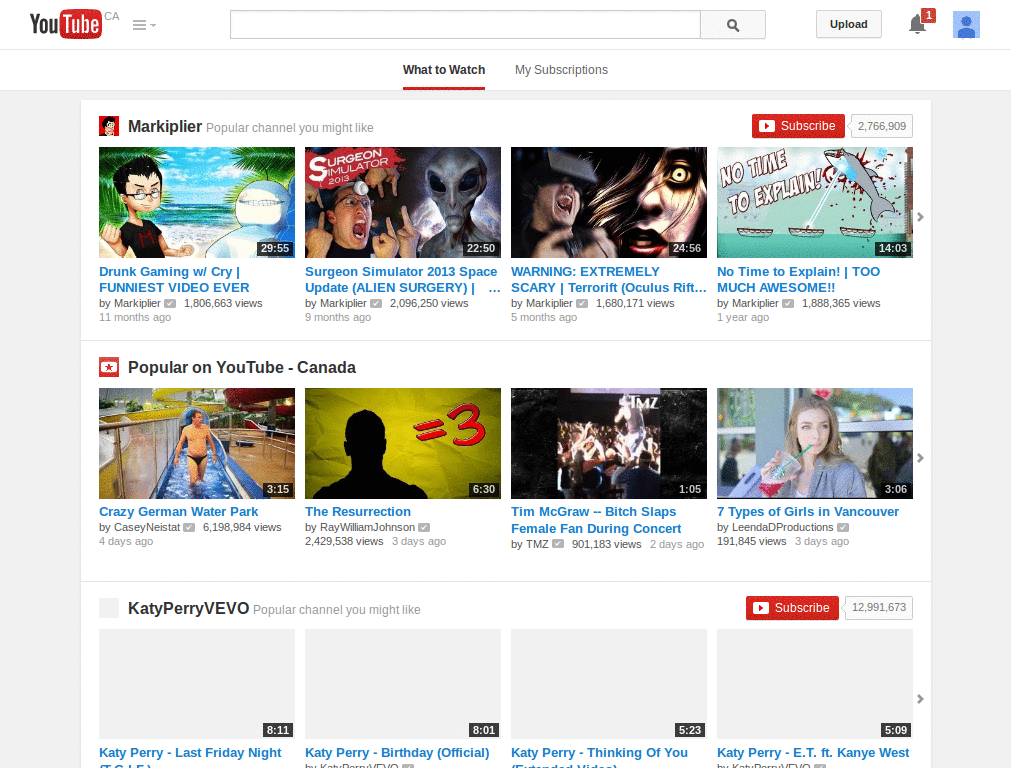Click the 1,806,663 views text
Viewport: 1024px width, 768px height.
(x=223, y=303)
